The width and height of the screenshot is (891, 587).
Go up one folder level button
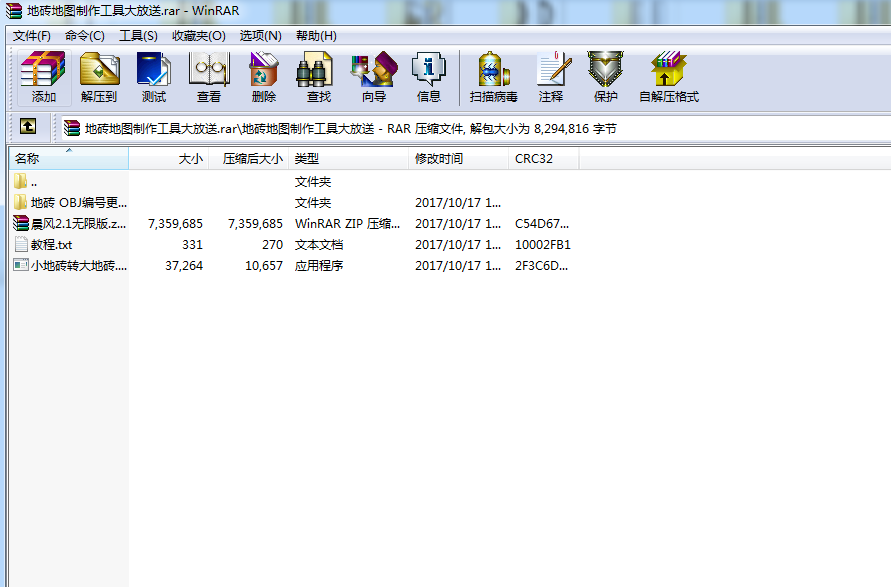[28, 127]
